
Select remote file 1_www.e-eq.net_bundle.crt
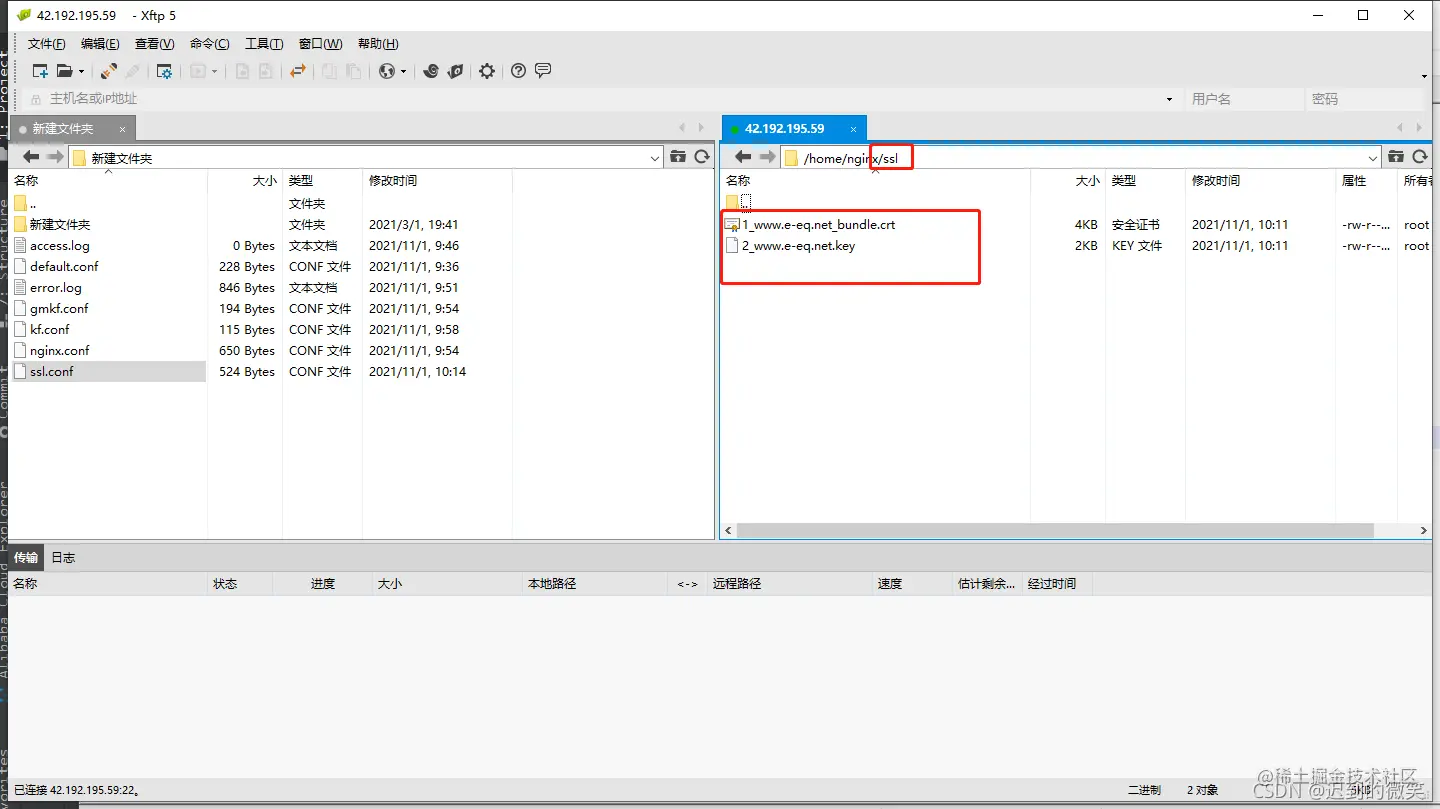pos(818,224)
